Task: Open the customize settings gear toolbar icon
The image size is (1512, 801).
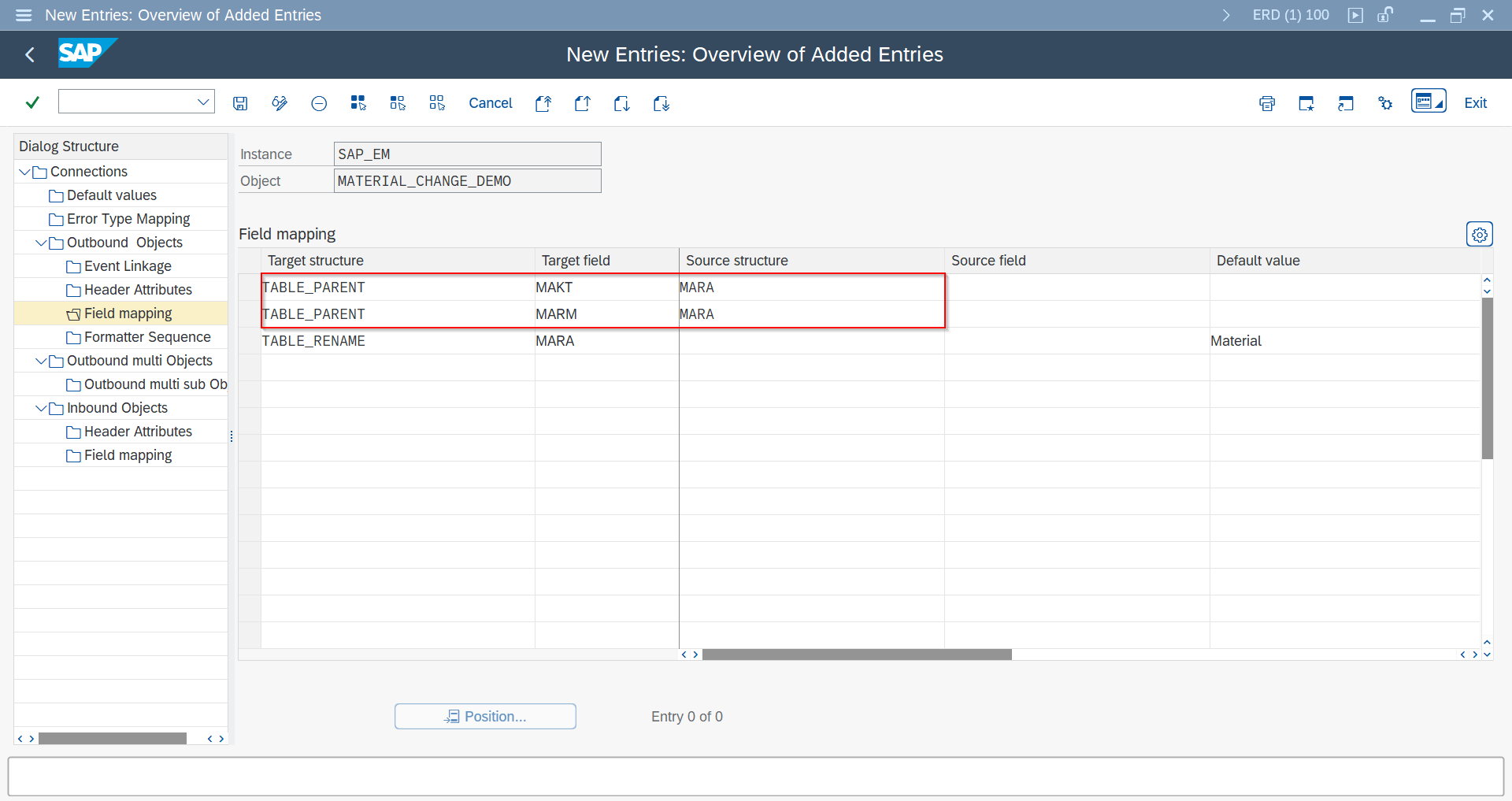Action: (1385, 103)
